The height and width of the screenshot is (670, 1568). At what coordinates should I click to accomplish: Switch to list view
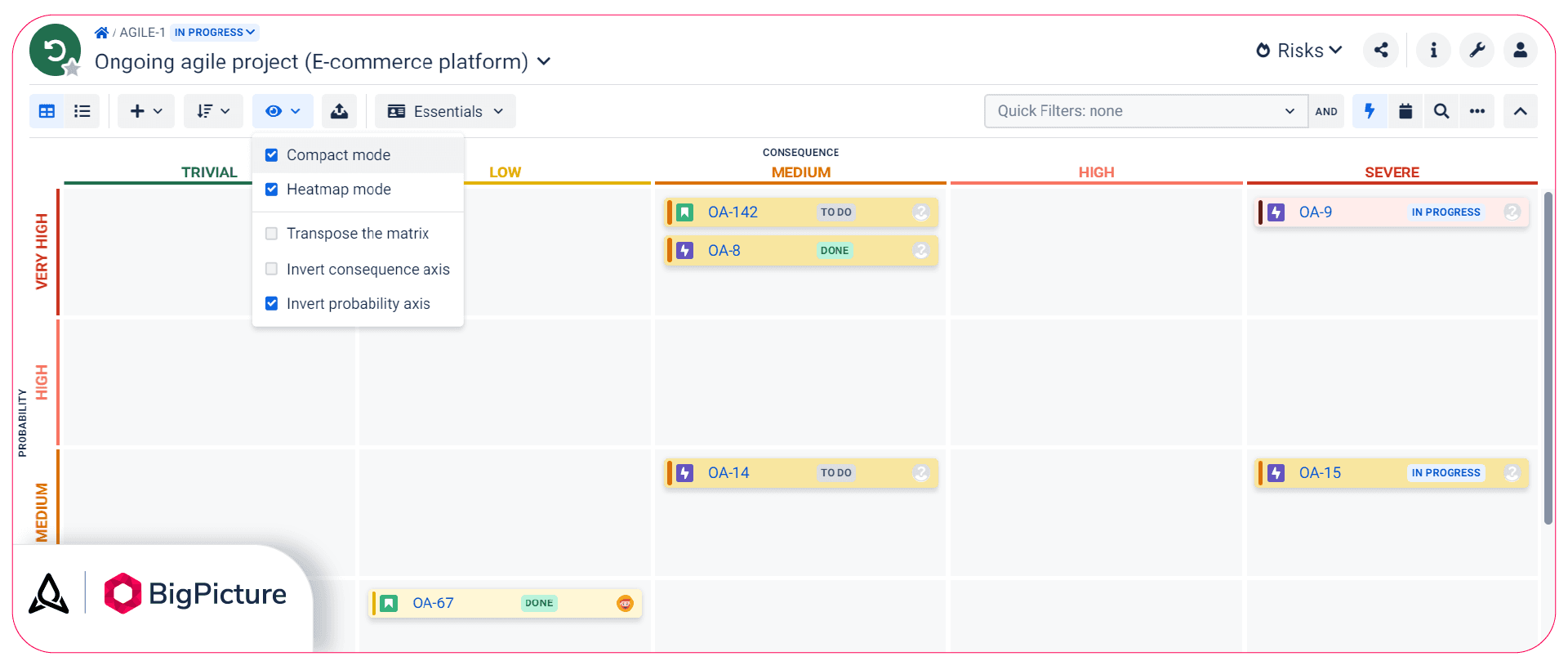82,111
